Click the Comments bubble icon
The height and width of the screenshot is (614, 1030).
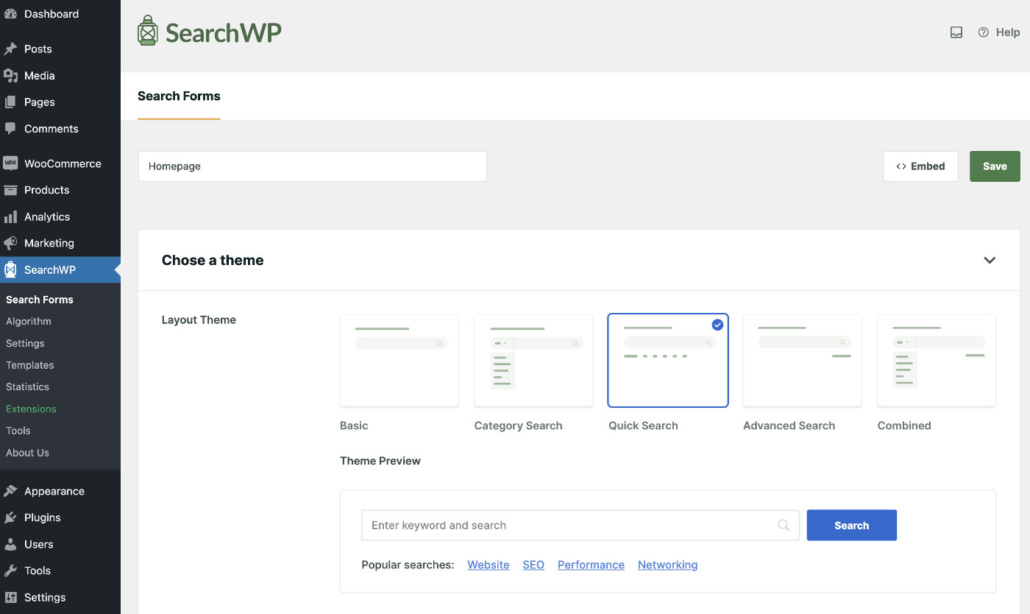click(x=12, y=128)
